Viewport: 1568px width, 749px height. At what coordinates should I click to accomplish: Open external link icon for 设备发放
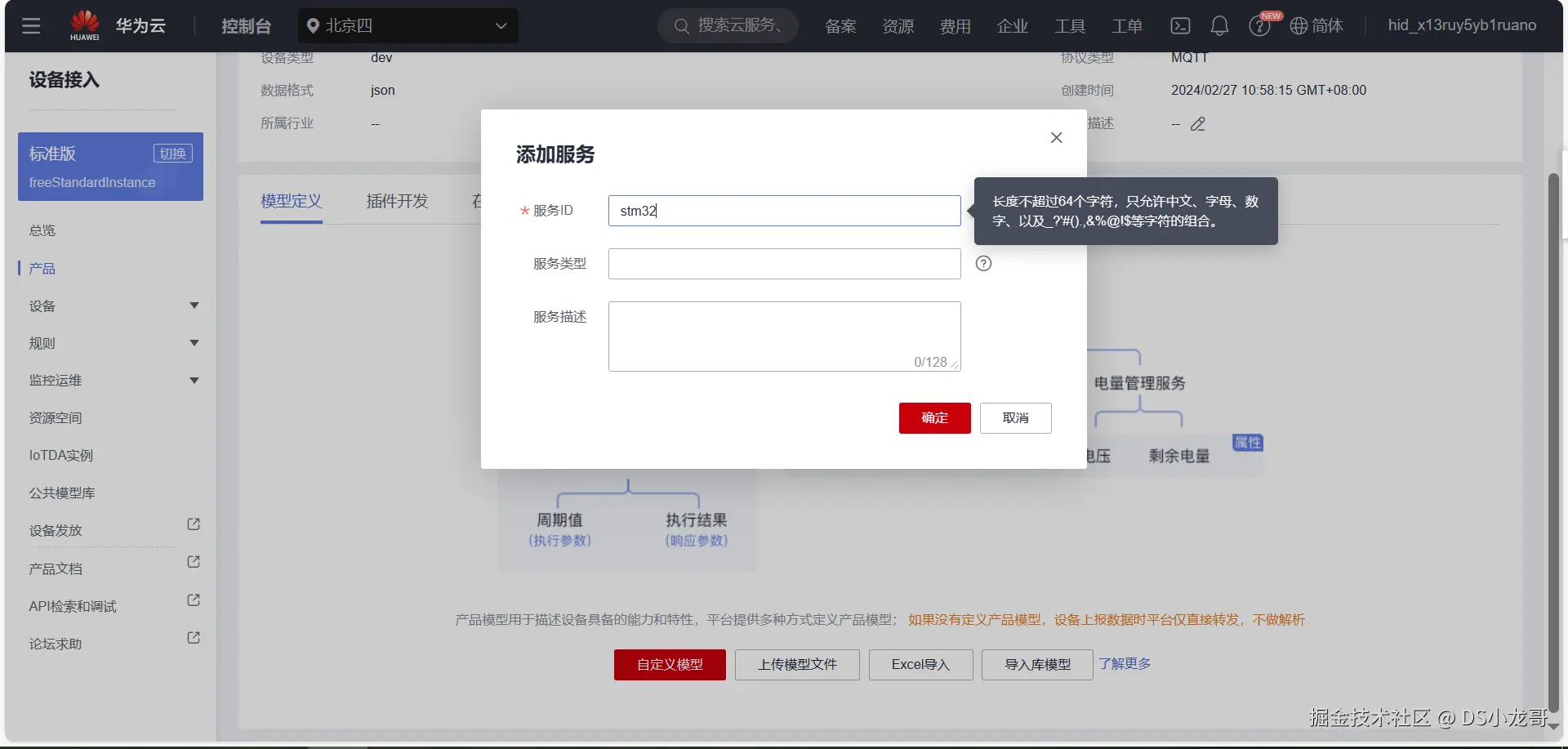194,524
